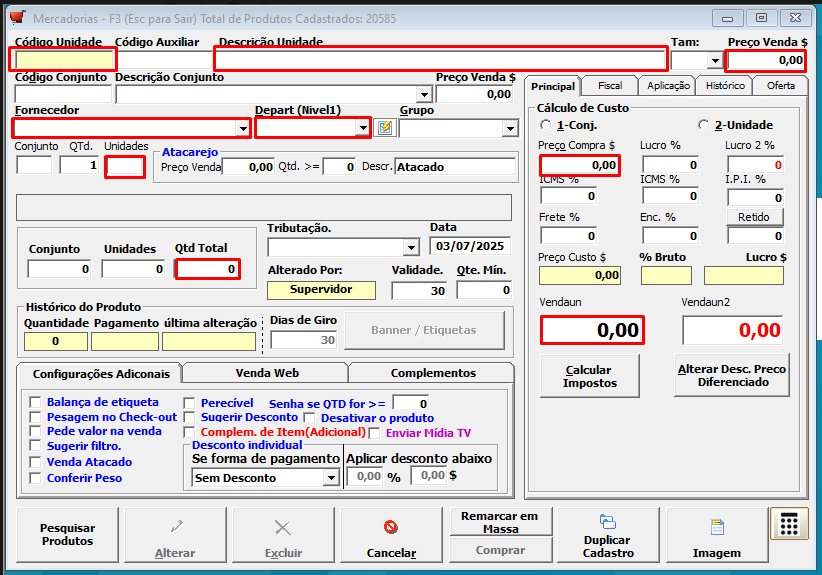The image size is (822, 575).
Task: Expand the Se forma de pagamento dropdown
Action: [x=331, y=478]
